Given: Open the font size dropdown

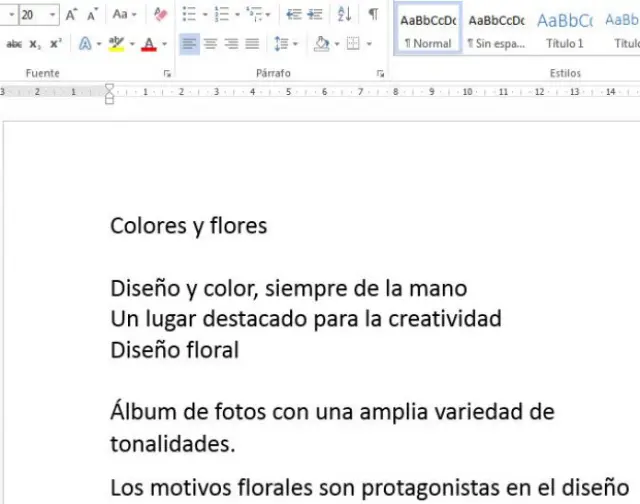Looking at the screenshot, I should [52, 15].
